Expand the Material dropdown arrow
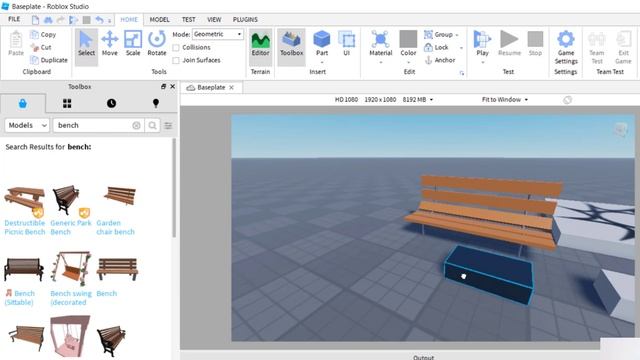This screenshot has width=640, height=360. coord(380,62)
